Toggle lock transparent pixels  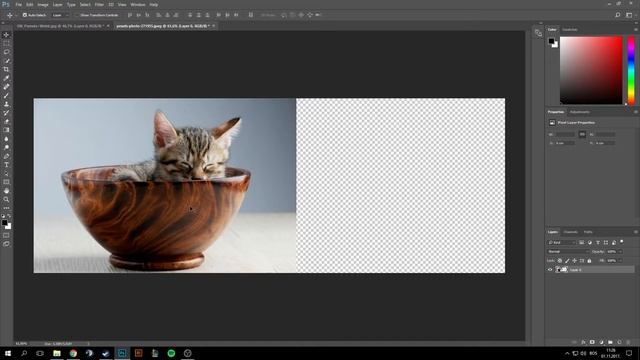[x=560, y=260]
